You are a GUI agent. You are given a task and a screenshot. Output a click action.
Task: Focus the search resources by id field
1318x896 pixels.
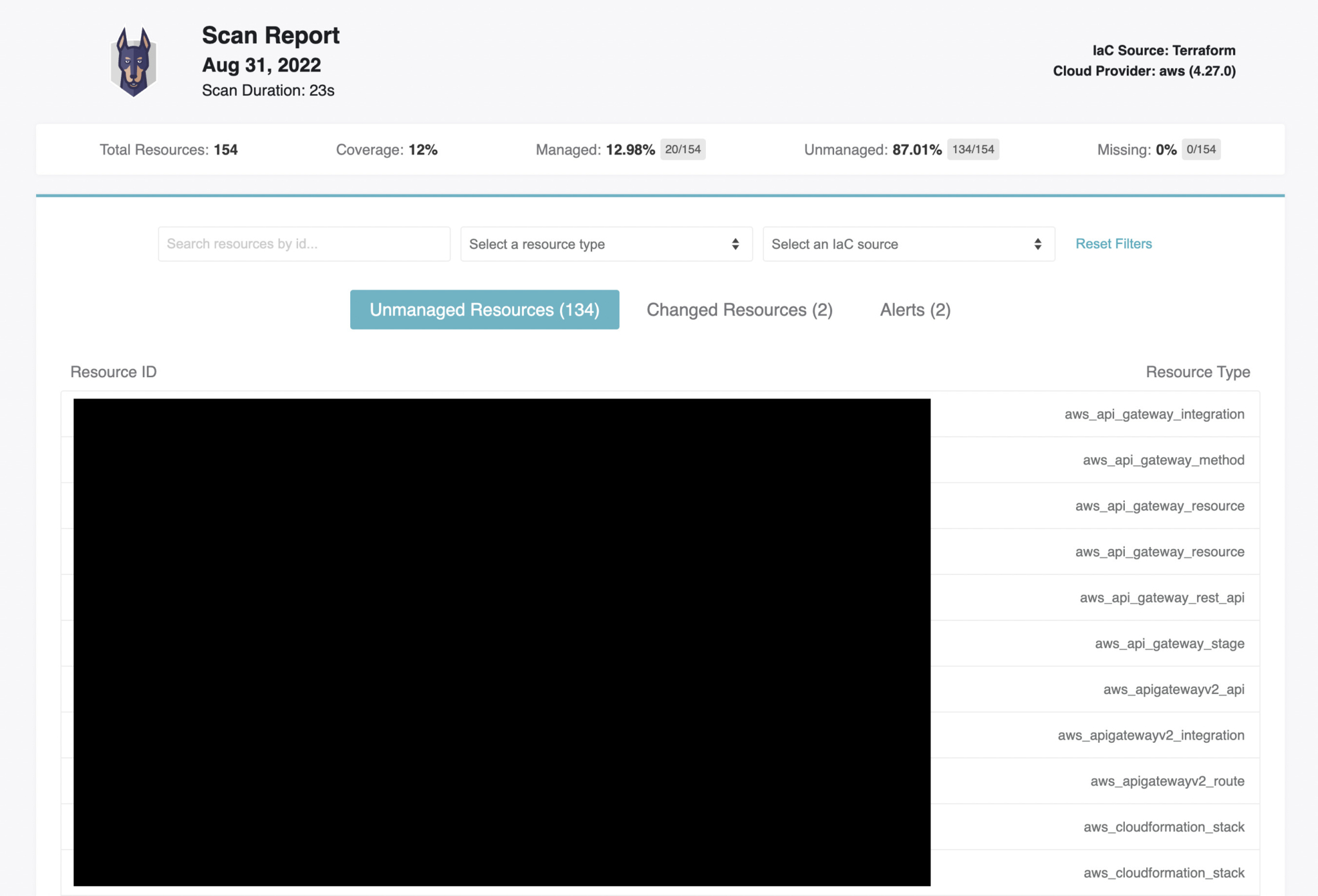point(304,244)
